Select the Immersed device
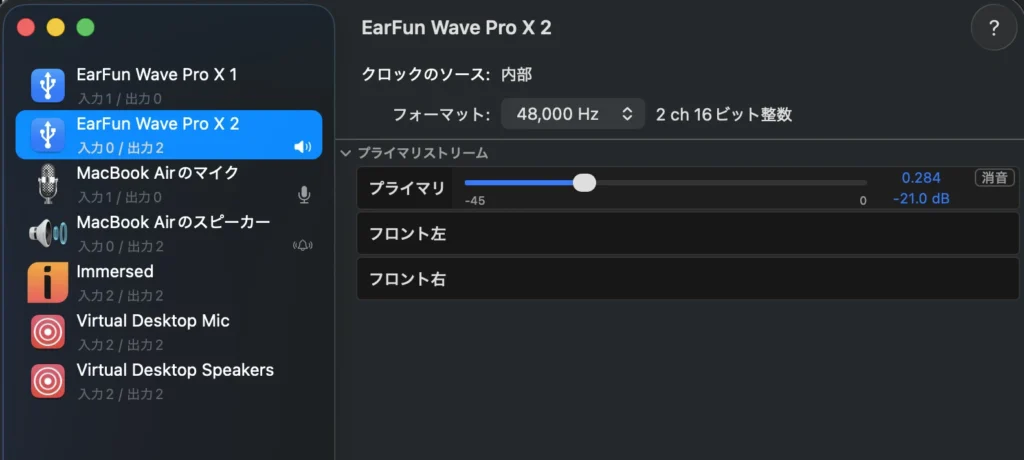Image resolution: width=1024 pixels, height=460 pixels. pos(168,283)
